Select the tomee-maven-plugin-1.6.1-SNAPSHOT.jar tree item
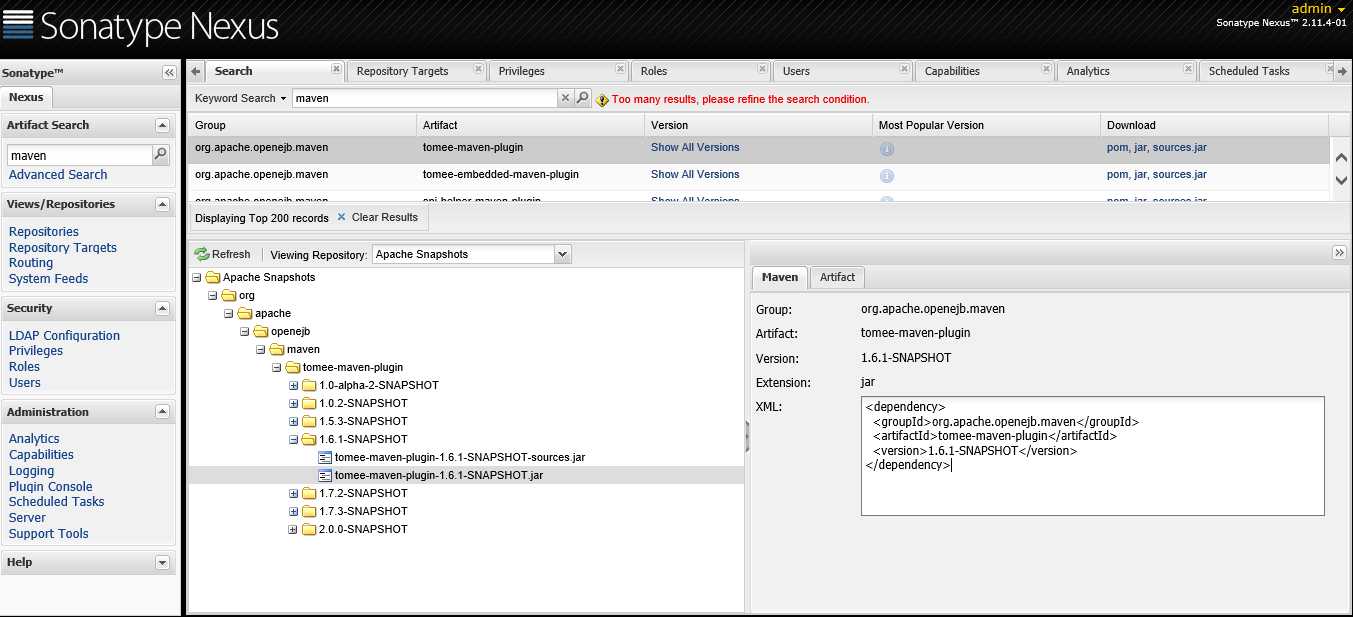 (x=439, y=475)
